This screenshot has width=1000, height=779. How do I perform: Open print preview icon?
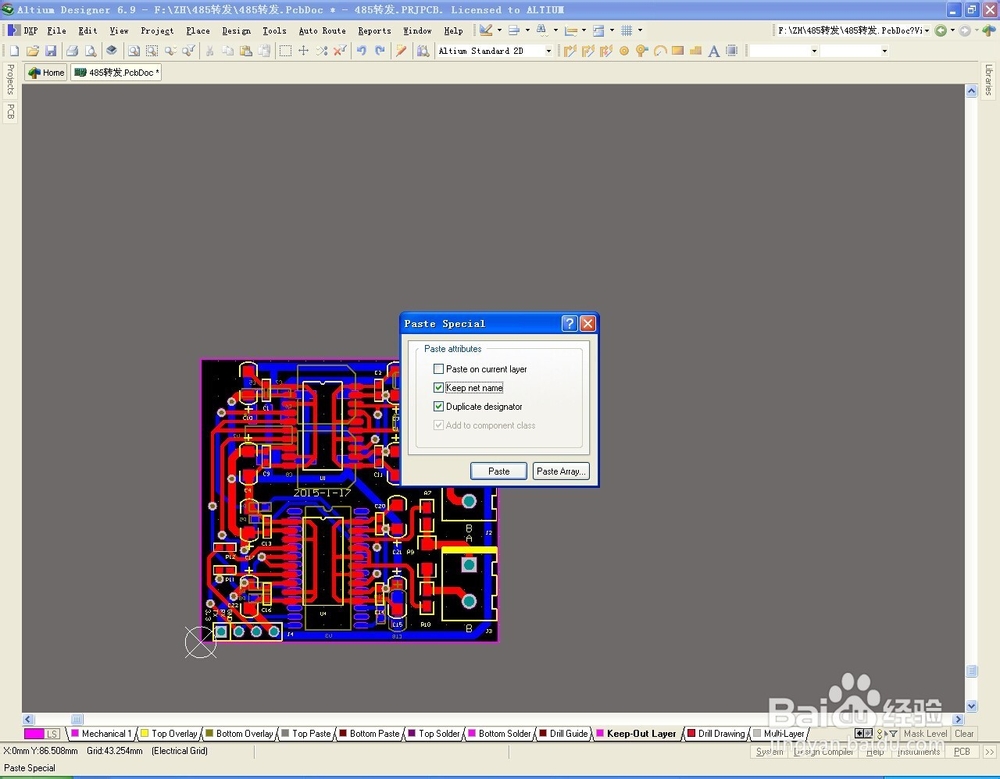(x=91, y=50)
